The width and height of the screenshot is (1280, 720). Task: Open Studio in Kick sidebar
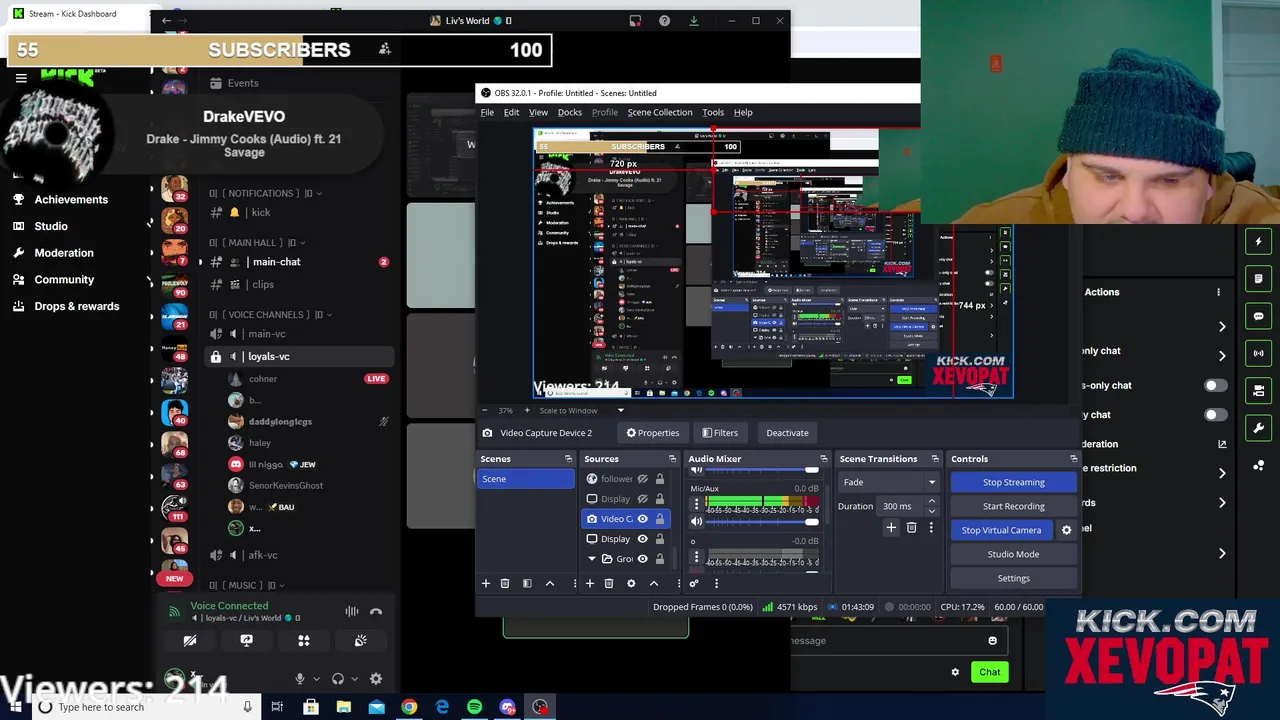point(50,226)
